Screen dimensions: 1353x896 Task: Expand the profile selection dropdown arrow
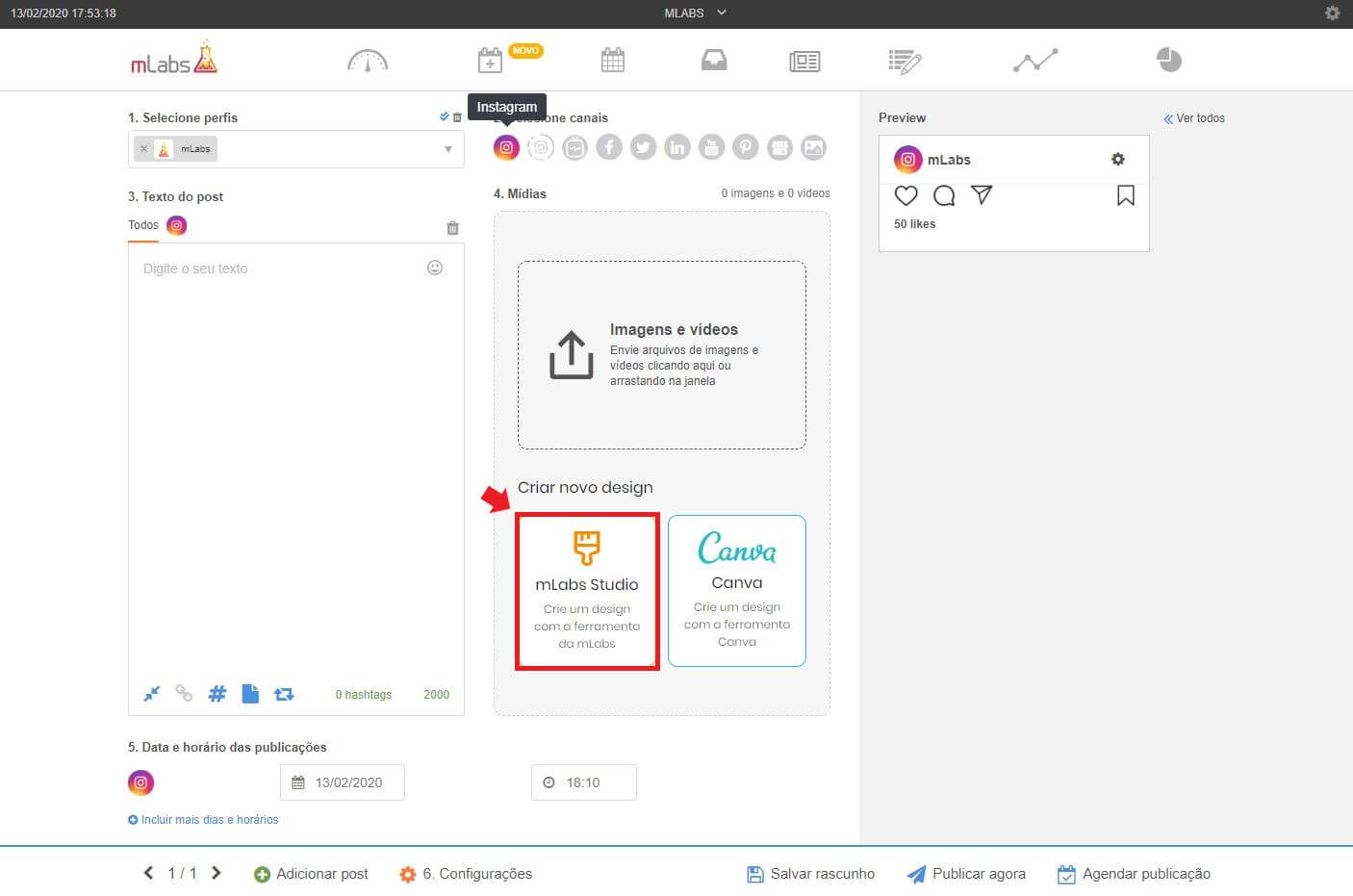[448, 149]
